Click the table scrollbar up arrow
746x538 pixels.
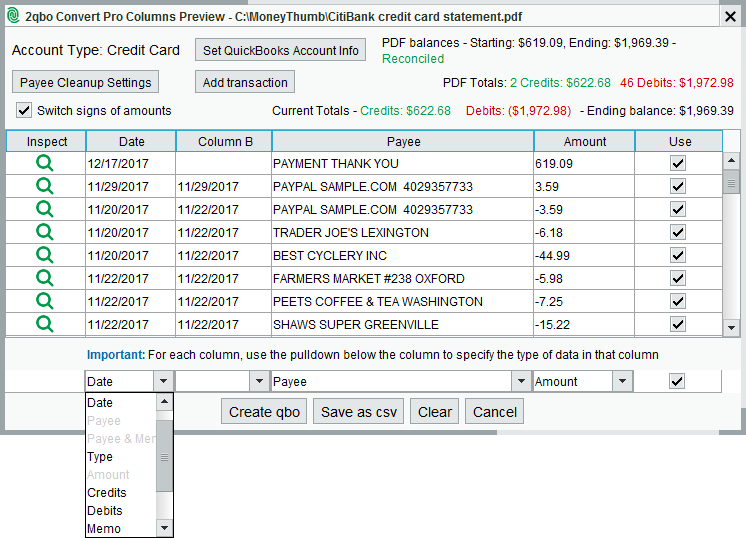[x=731, y=160]
